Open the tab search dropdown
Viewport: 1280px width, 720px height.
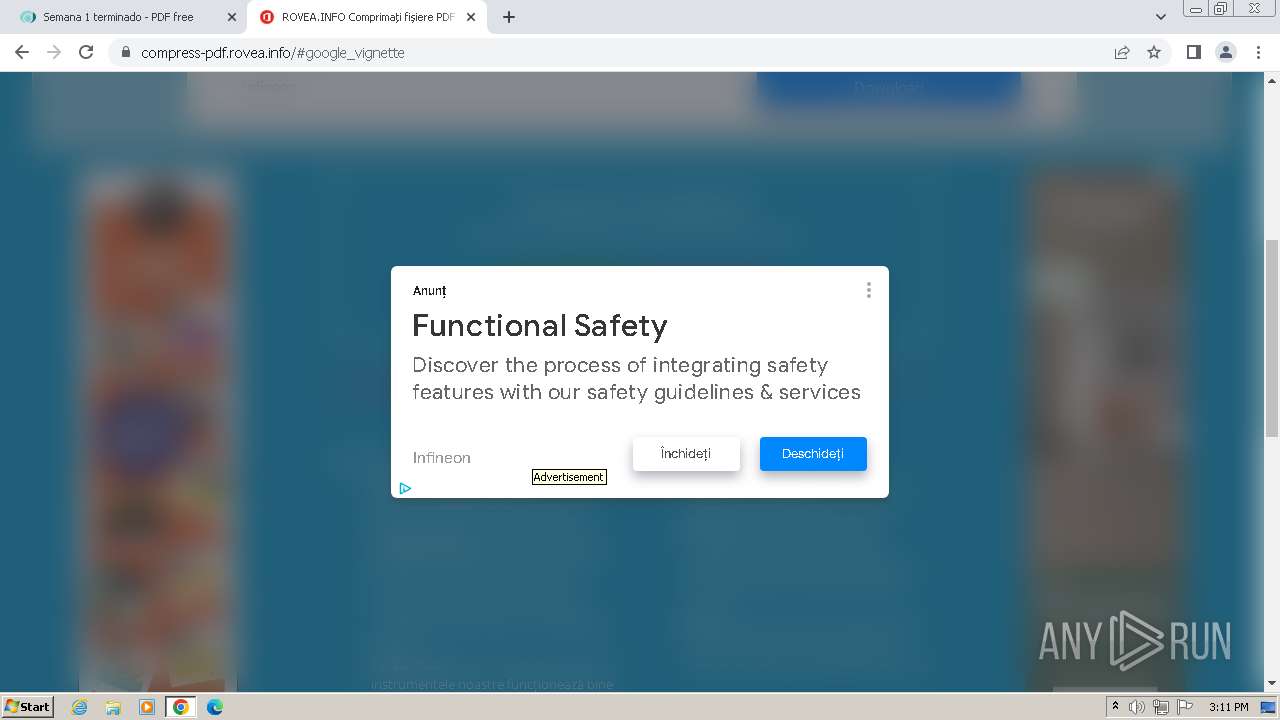click(1160, 17)
